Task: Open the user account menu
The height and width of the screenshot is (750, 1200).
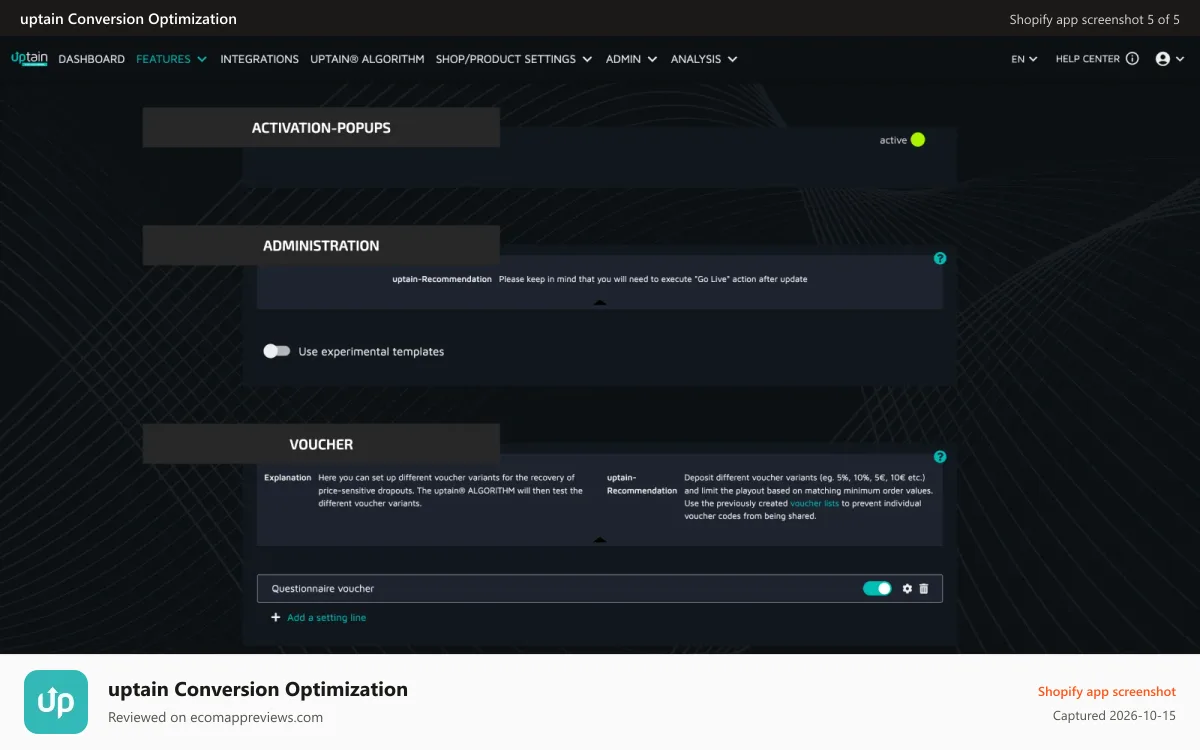Action: pyautogui.click(x=1169, y=59)
